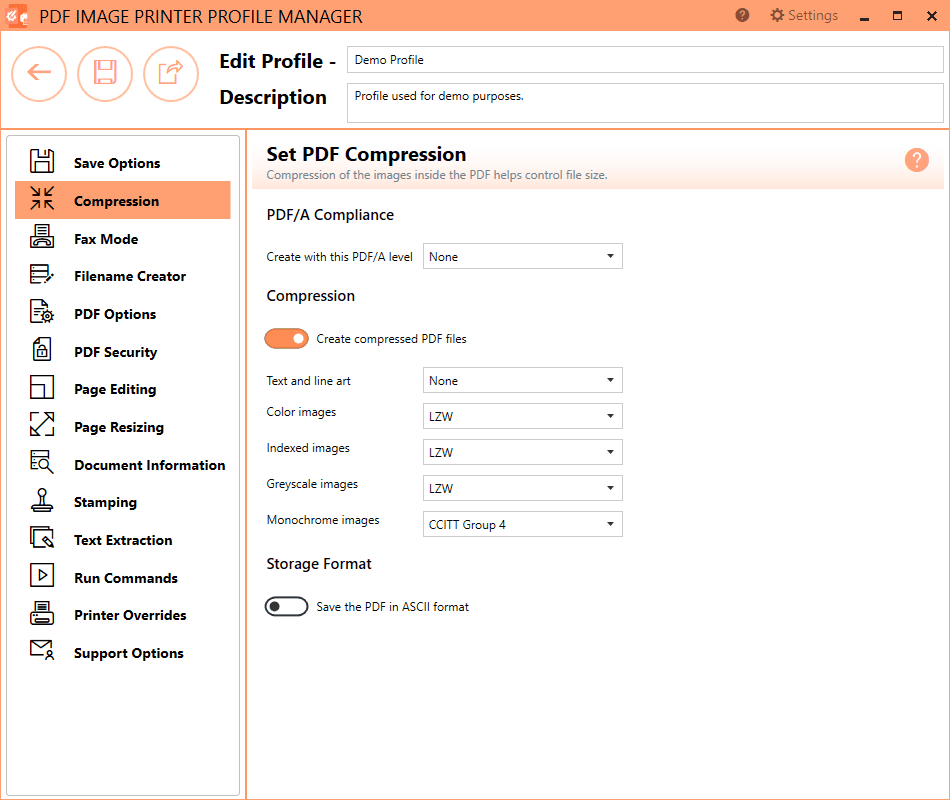
Task: Click the 'Greyscale images' label
Action: coord(312,484)
